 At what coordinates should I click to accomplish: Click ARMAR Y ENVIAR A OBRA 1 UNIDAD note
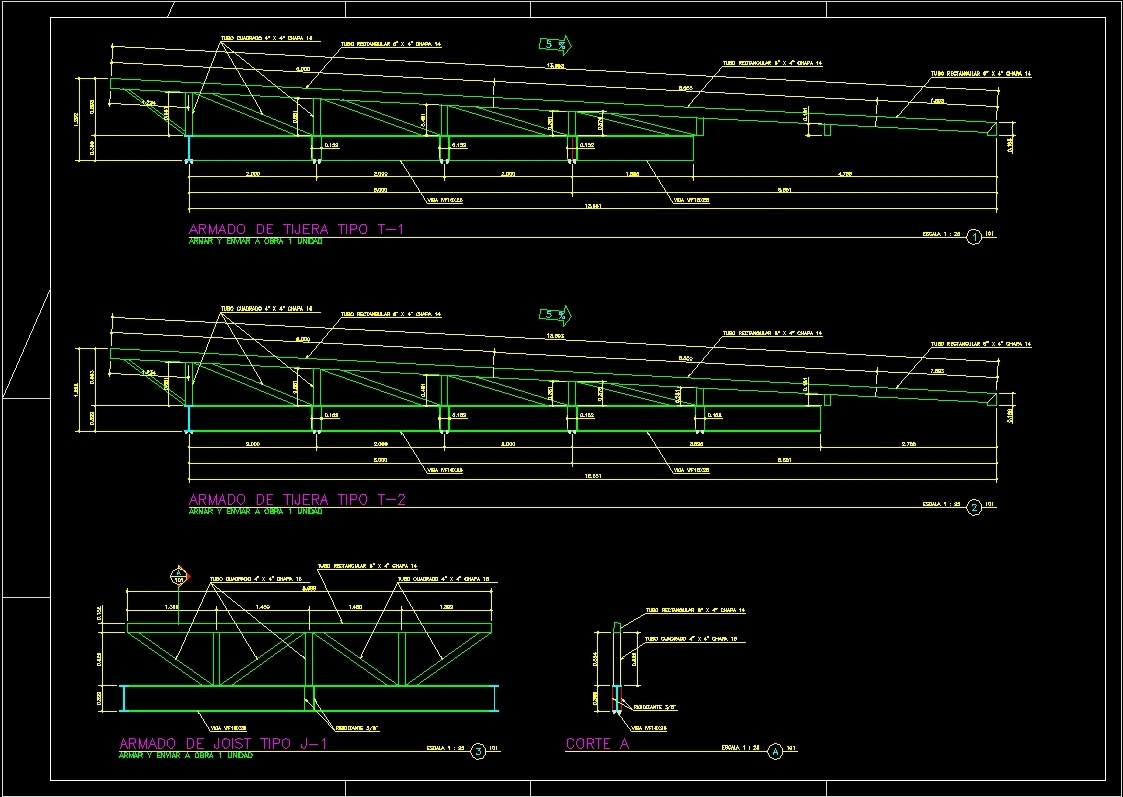(x=253, y=240)
